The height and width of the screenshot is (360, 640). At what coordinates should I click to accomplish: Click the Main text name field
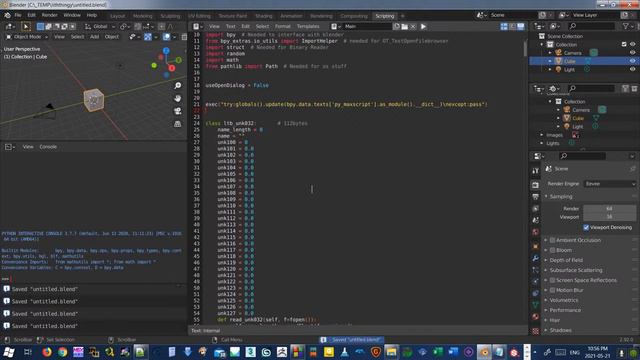pos(367,27)
